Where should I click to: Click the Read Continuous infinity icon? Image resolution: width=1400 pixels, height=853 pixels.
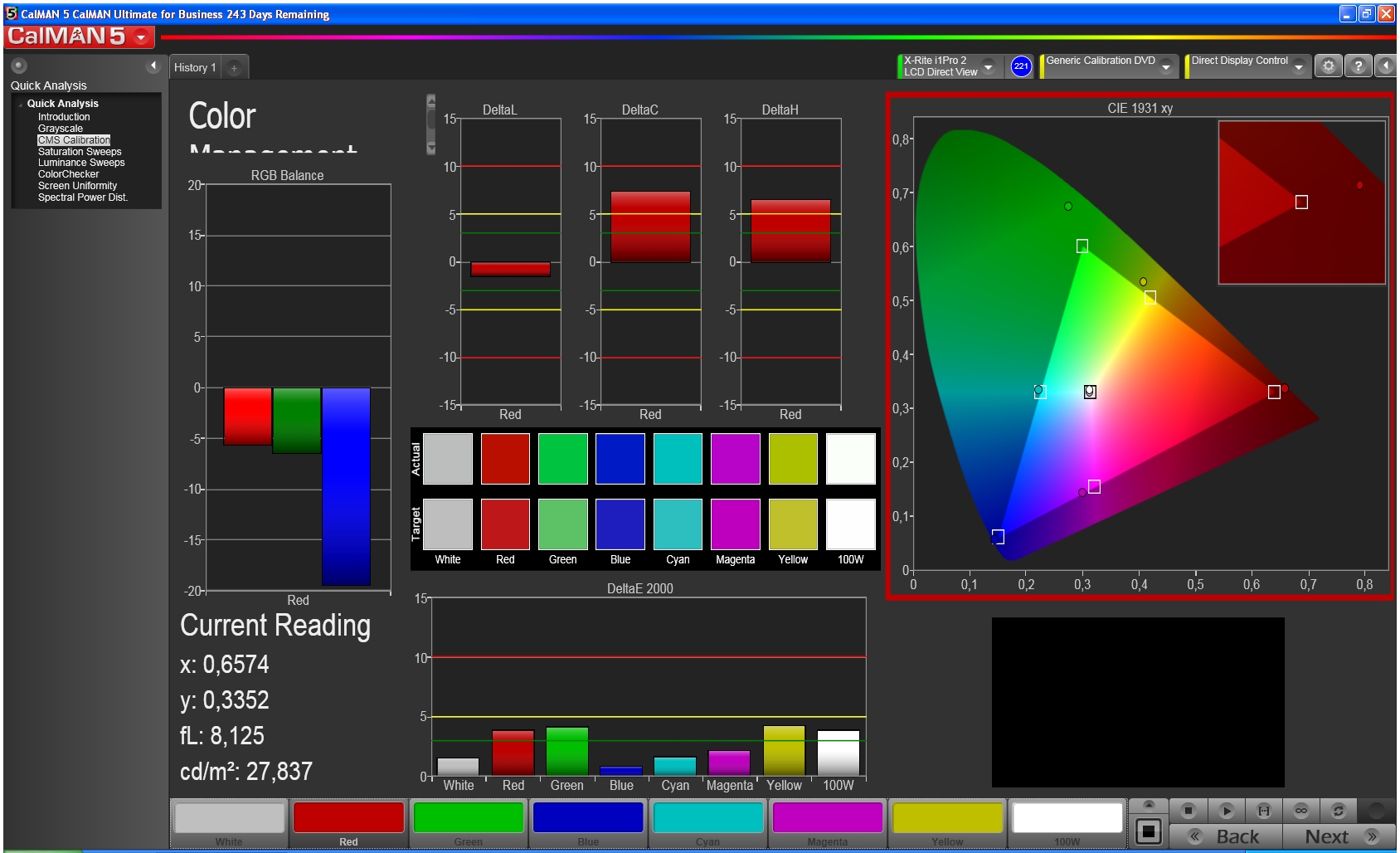(x=1300, y=811)
